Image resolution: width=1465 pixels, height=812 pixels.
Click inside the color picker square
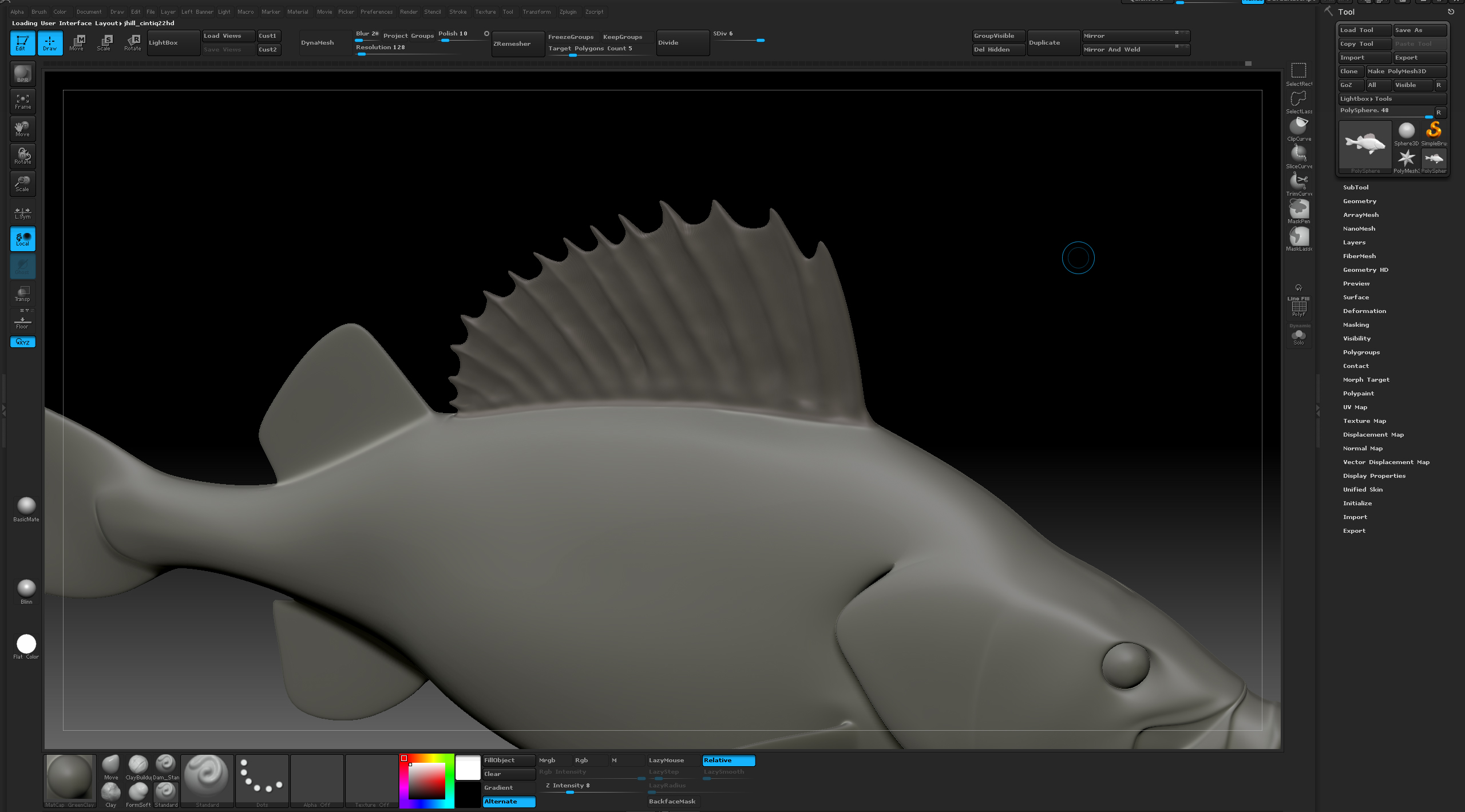426,781
